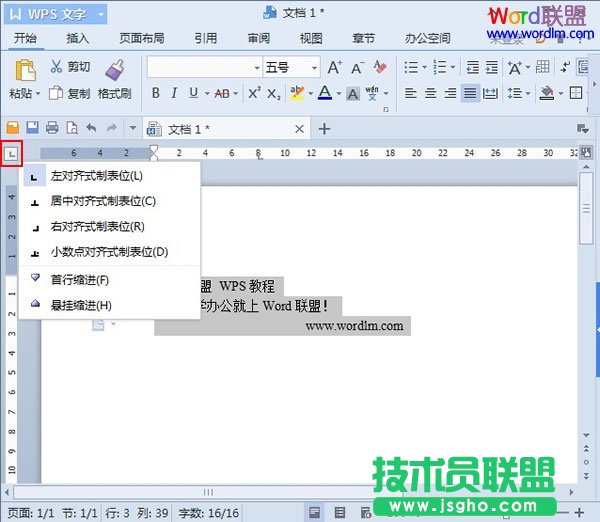Viewport: 600px width, 522px height.
Task: Select 小数点对齐式制表位(D) menu item
Action: 111,252
